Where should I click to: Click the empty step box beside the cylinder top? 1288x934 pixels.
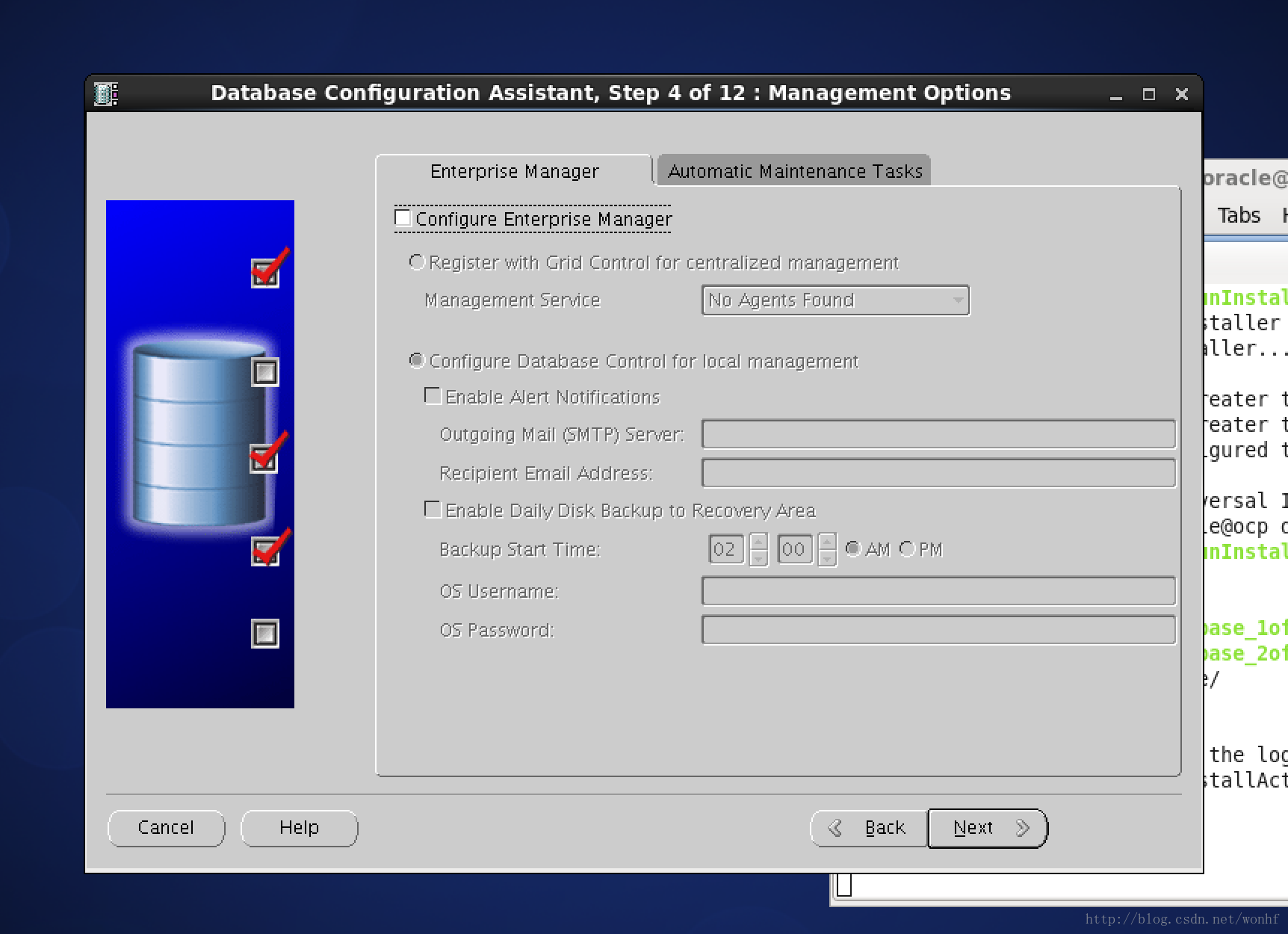click(x=264, y=372)
